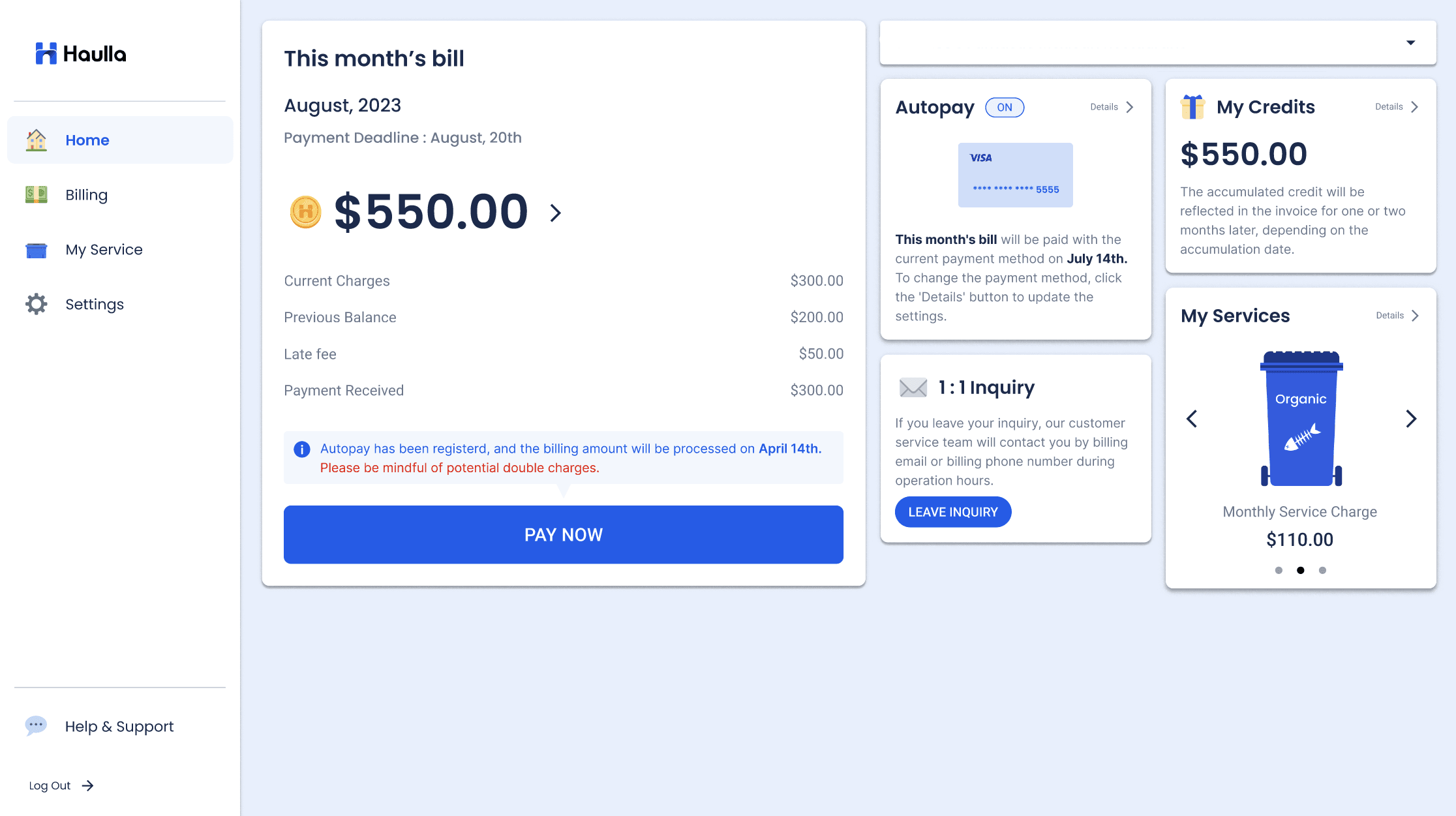Click the Settings gear icon in sidebar
The height and width of the screenshot is (816, 1456).
click(37, 304)
